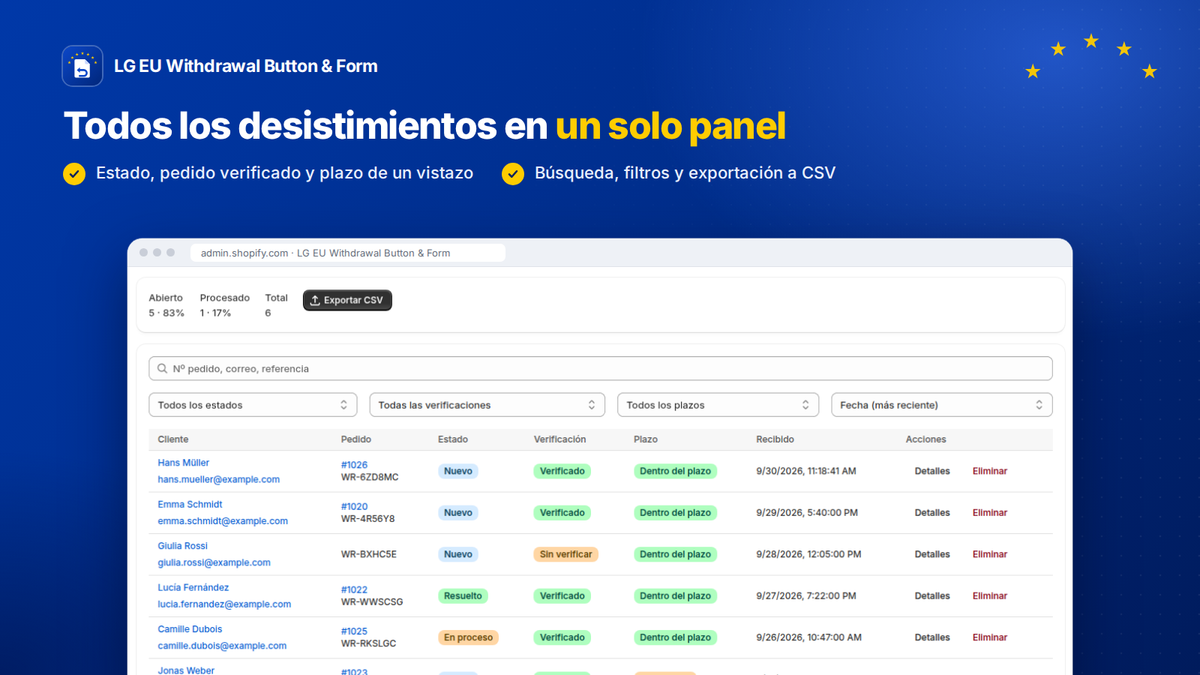The width and height of the screenshot is (1200, 675).
Task: Click the camille.dubois@example.com email
Action: click(222, 647)
